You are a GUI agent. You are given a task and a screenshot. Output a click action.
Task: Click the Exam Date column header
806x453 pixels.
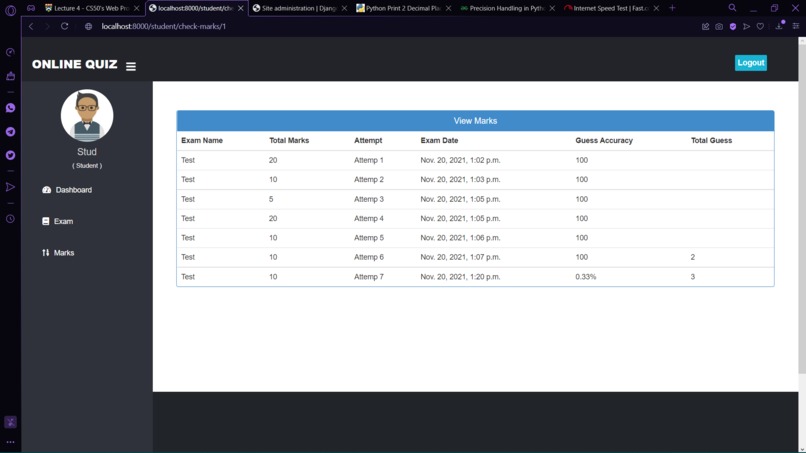click(439, 140)
